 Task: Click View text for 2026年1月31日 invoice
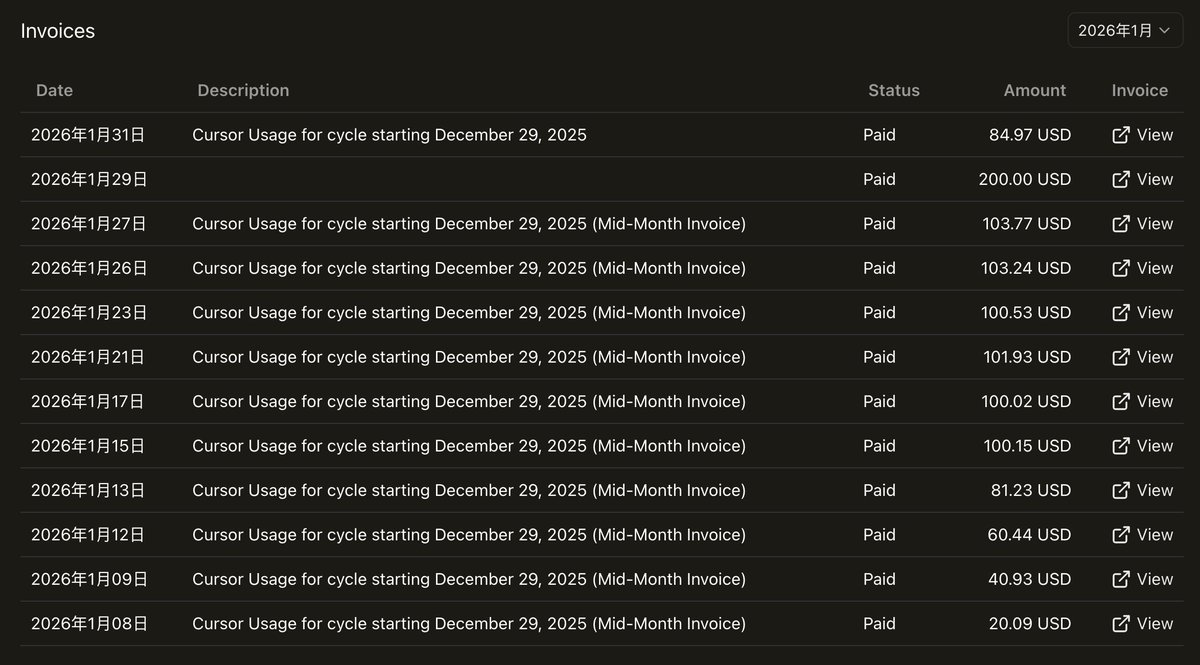click(1155, 135)
